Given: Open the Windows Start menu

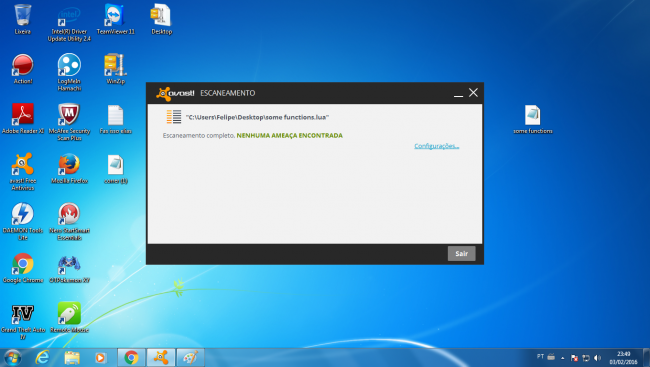Looking at the screenshot, I should click(x=13, y=357).
